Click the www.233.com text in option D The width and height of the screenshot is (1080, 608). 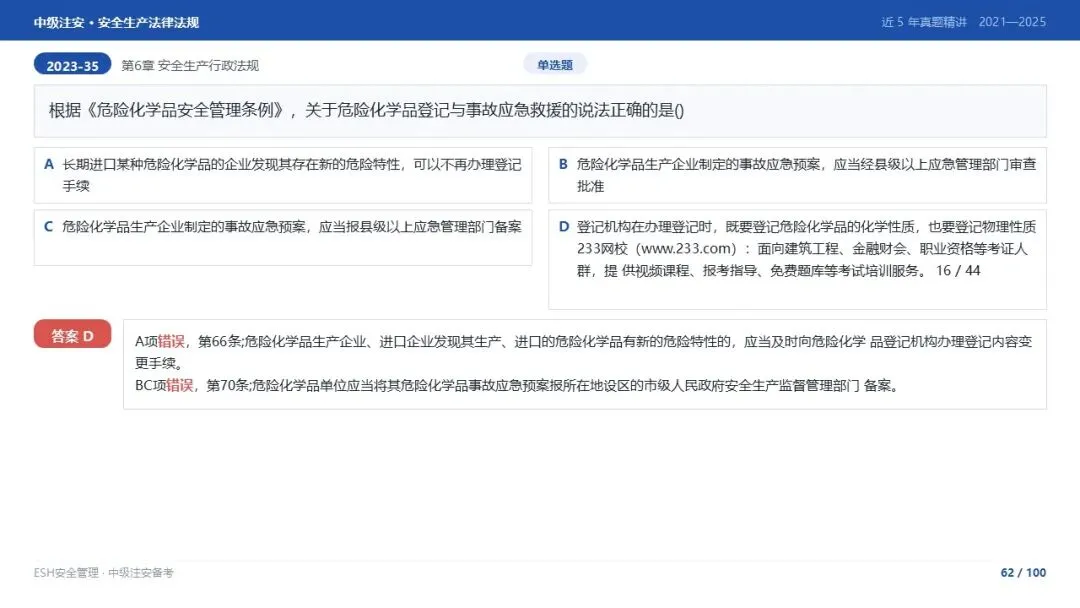686,249
